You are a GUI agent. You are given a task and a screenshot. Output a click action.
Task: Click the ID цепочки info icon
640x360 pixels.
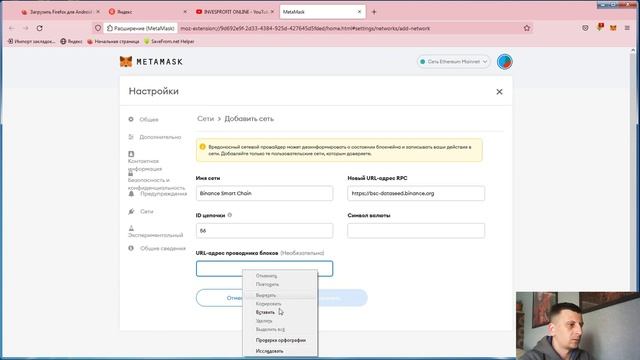click(230, 215)
